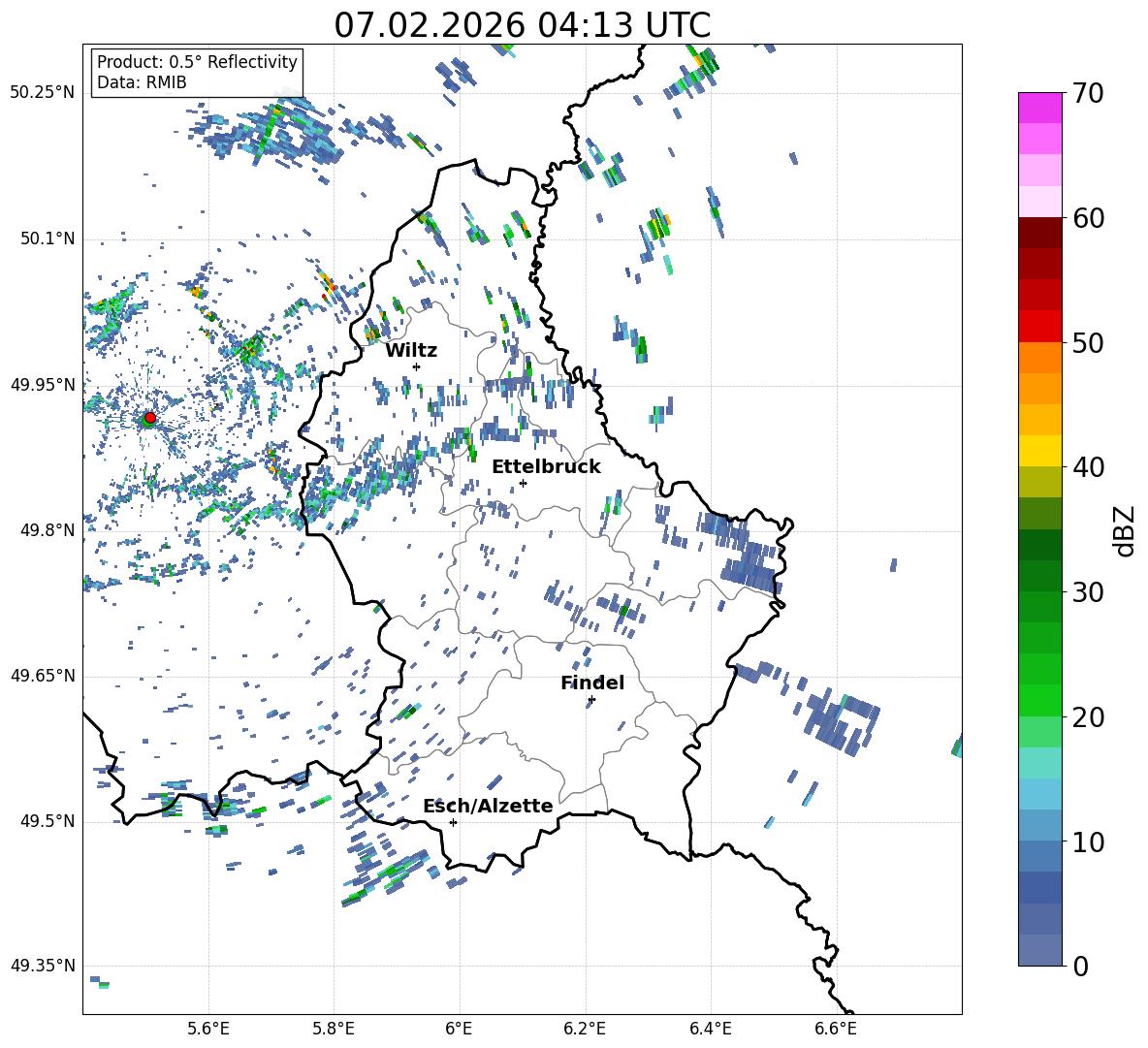The width and height of the screenshot is (1148, 1048).
Task: Click the Product 0.5° Reflectivity info box
Action: [x=197, y=73]
